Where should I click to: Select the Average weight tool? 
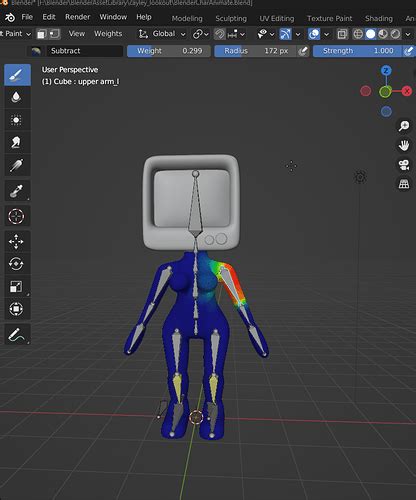tap(17, 120)
